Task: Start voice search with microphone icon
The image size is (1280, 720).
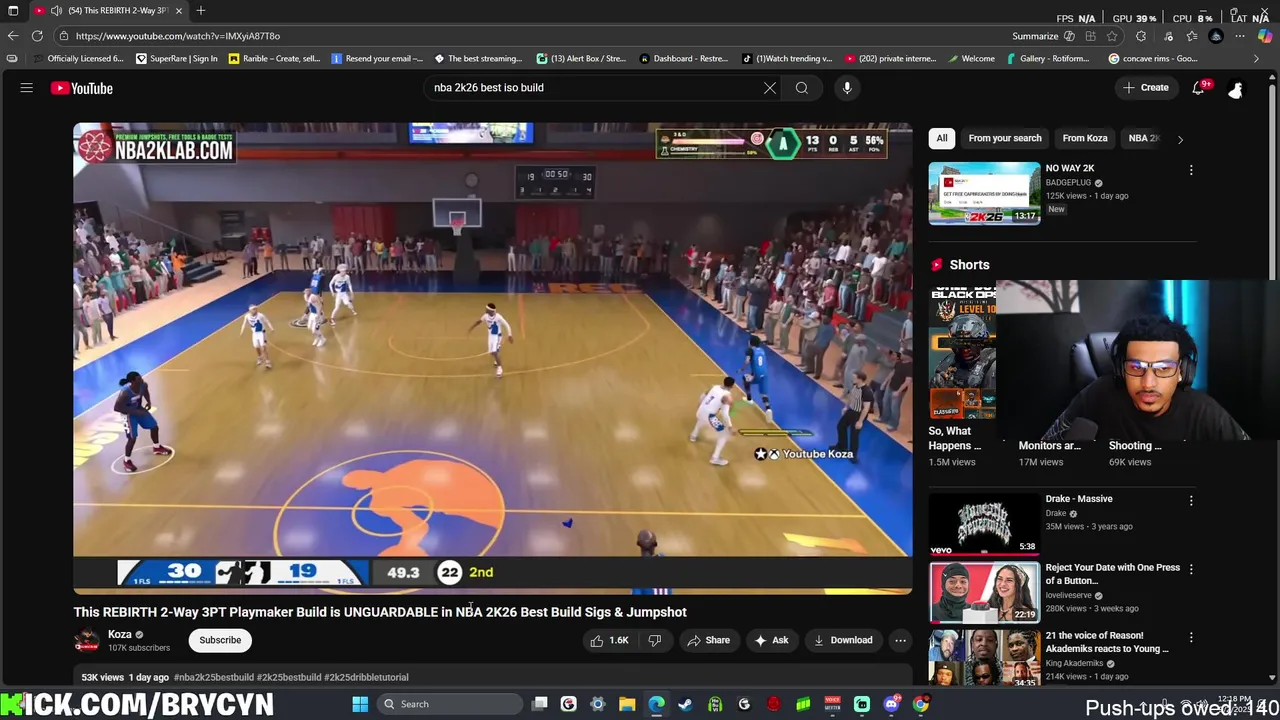Action: coord(847,88)
